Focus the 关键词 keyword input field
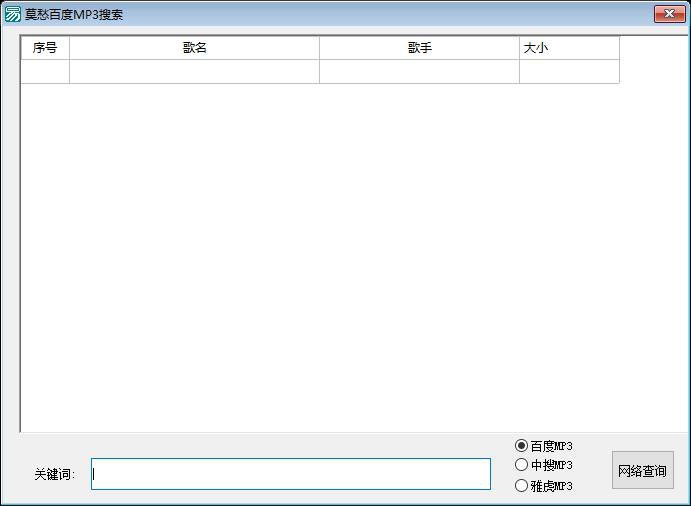The width and height of the screenshot is (691, 506). pyautogui.click(x=290, y=474)
